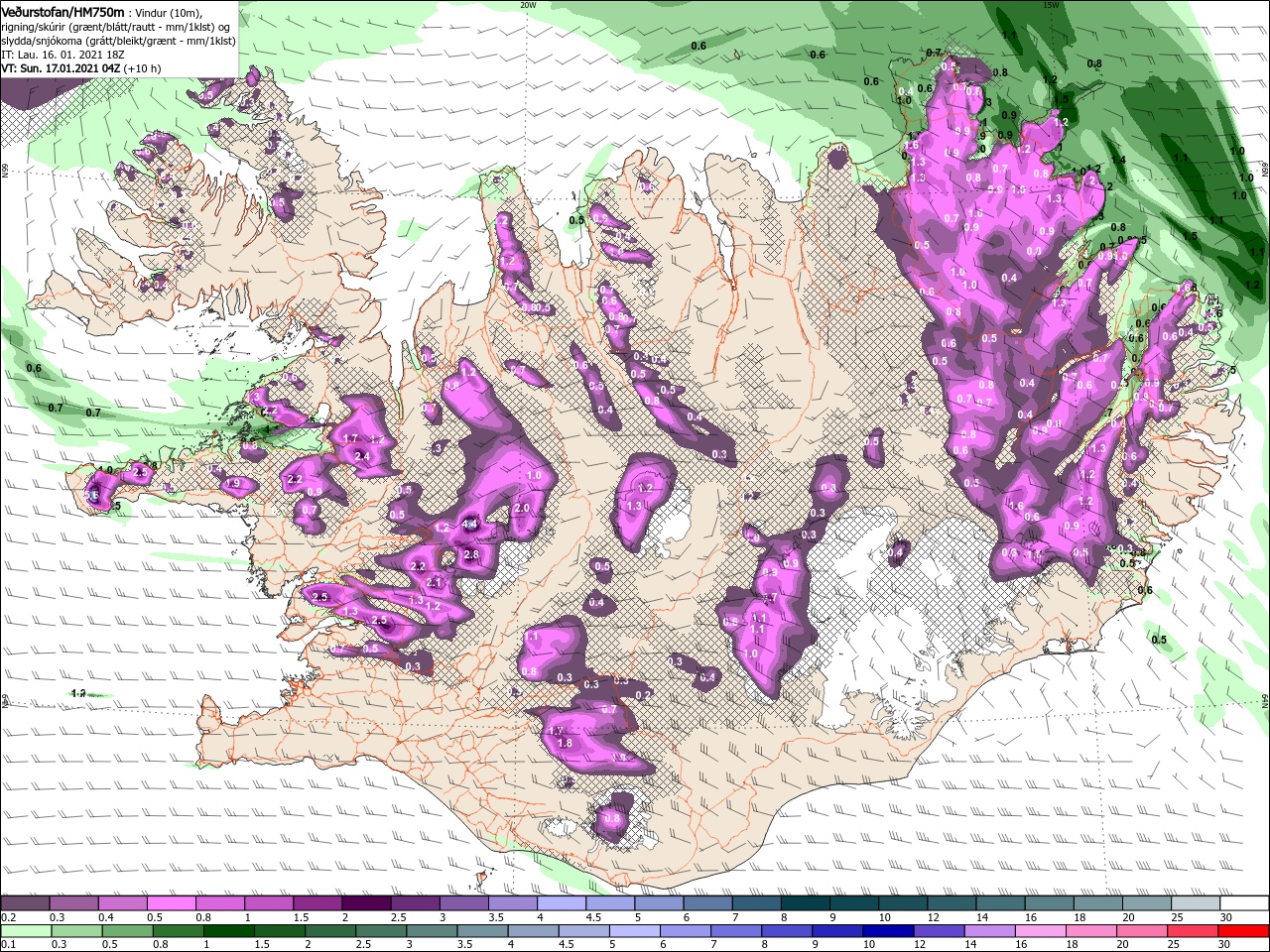
Task: Click the lavender snow swatch between 4 and 4.5
Action: click(x=562, y=903)
